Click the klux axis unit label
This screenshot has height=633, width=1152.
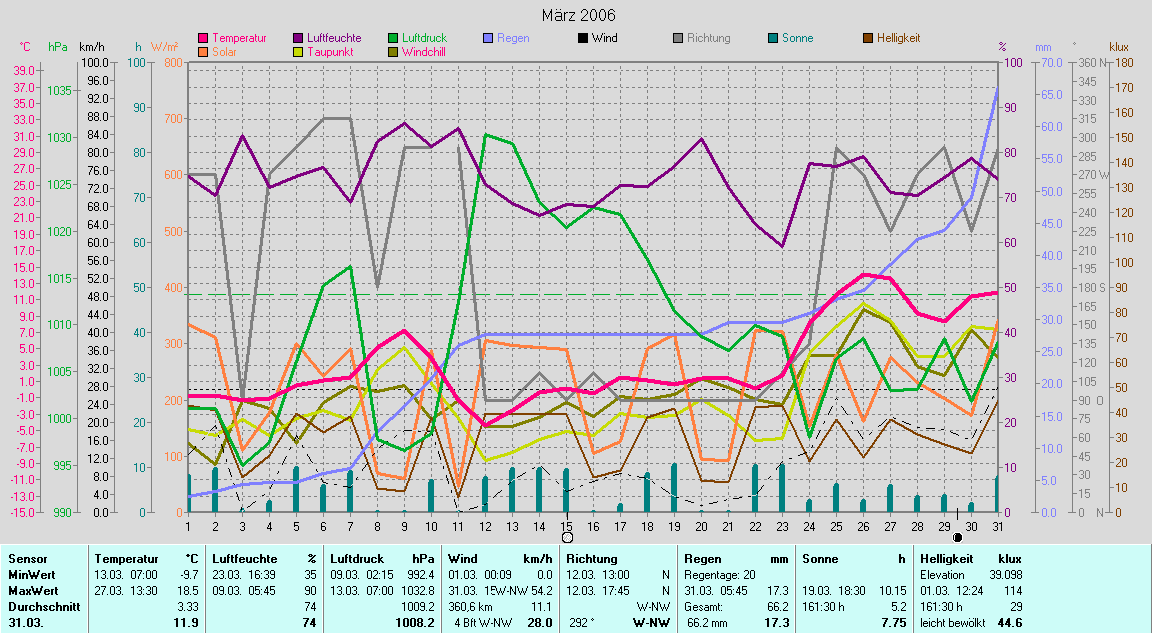pyautogui.click(x=1119, y=47)
